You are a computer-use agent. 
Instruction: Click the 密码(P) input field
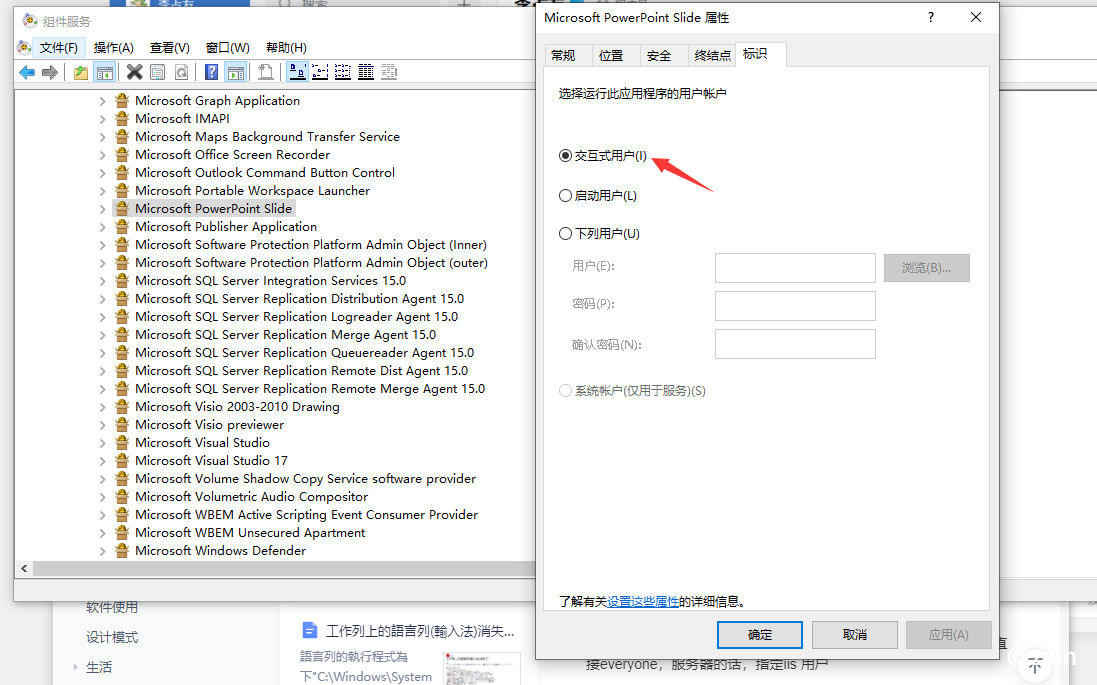(x=795, y=306)
